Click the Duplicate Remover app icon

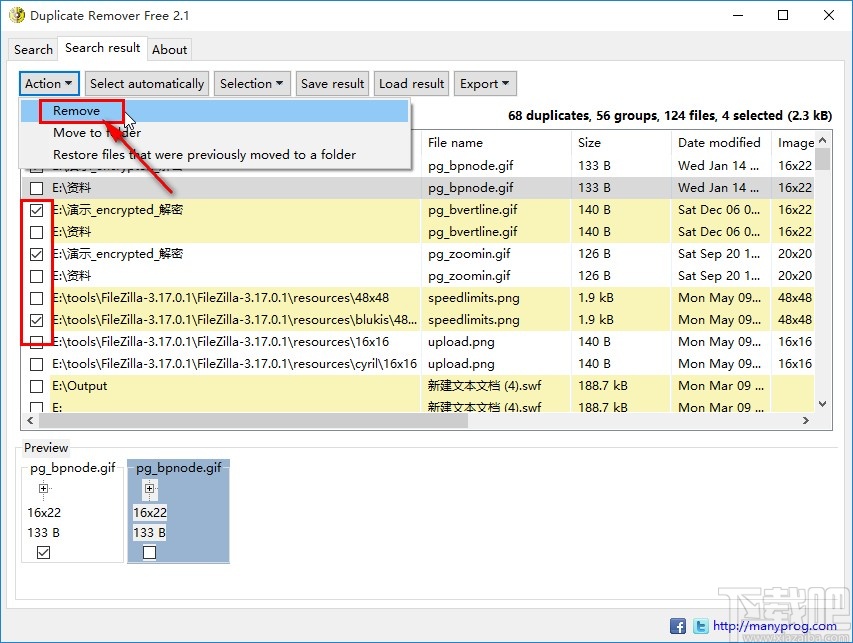tap(17, 15)
